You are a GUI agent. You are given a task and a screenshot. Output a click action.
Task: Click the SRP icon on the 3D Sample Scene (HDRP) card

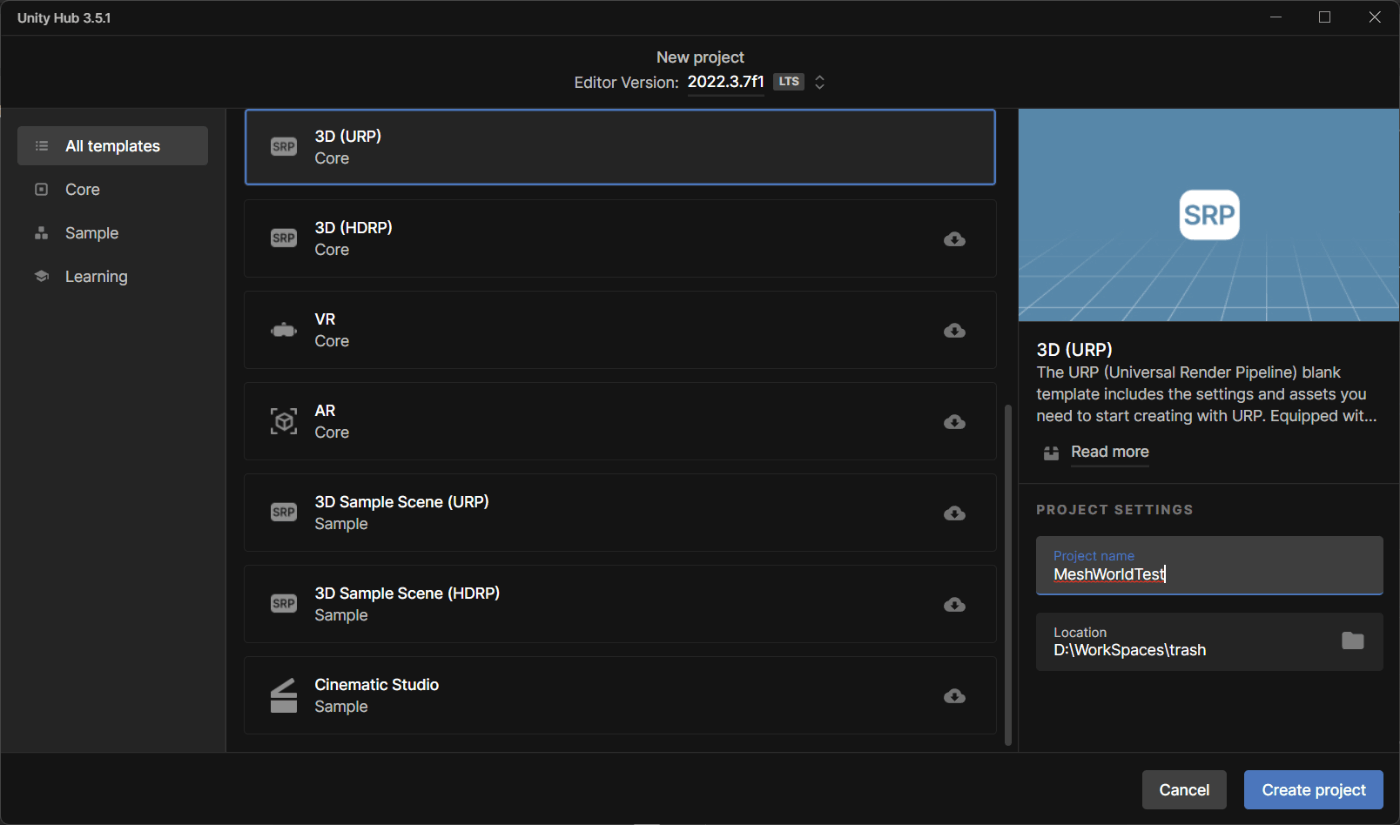[284, 604]
